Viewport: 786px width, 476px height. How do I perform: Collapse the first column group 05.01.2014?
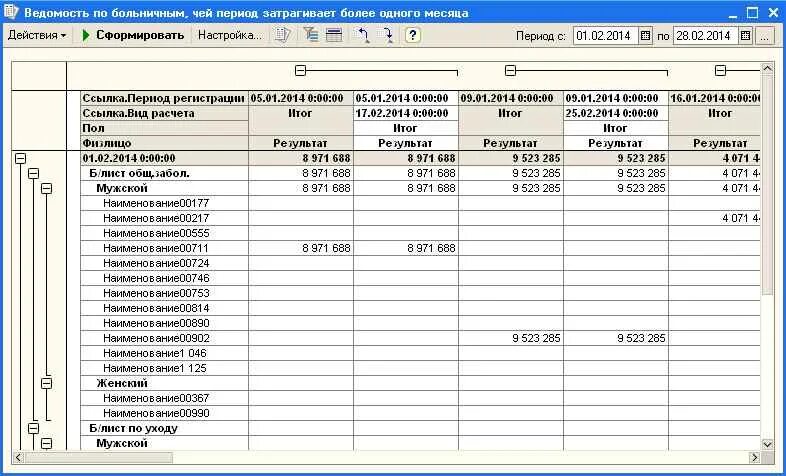(300, 71)
